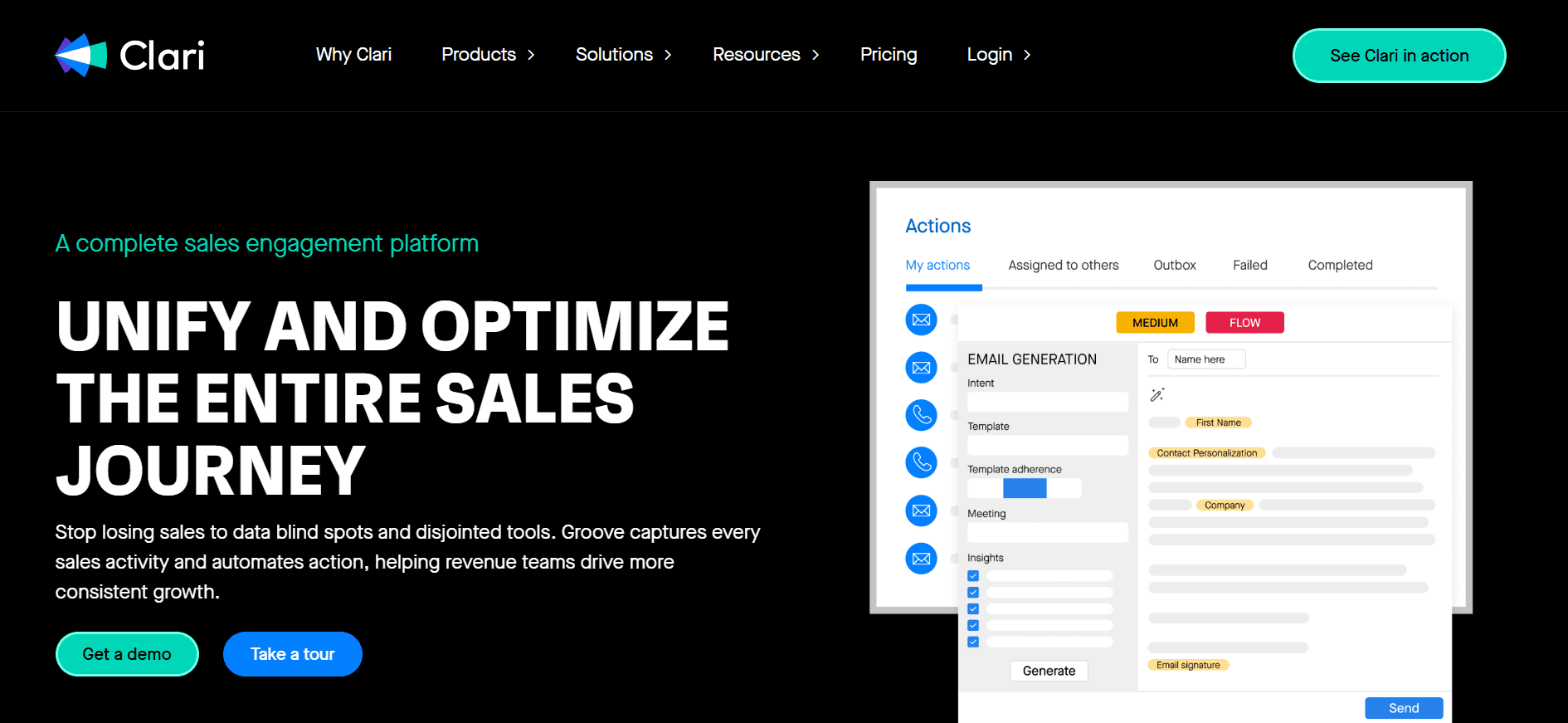Click the See Clari in action button
The height and width of the screenshot is (723, 1568).
pos(1400,56)
